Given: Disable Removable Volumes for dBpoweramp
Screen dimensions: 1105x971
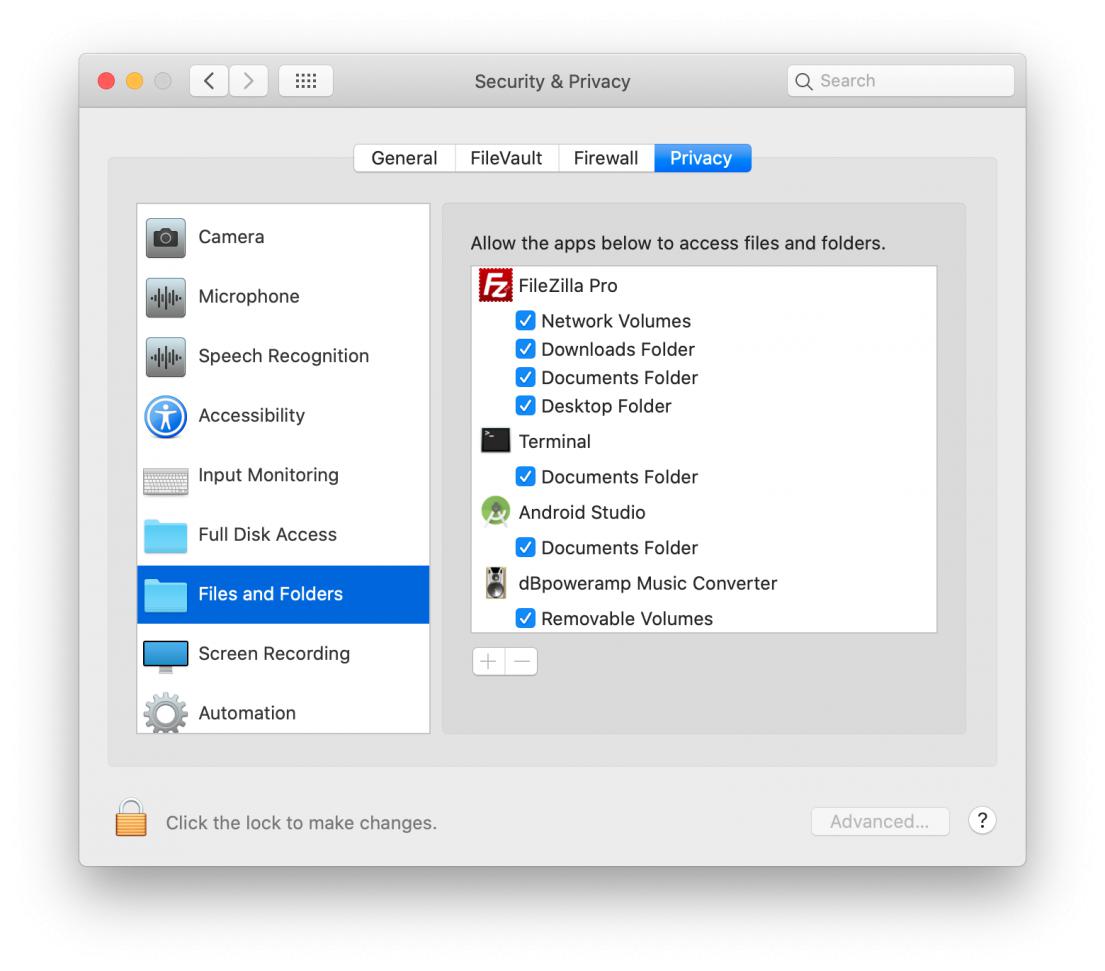Looking at the screenshot, I should (x=525, y=619).
